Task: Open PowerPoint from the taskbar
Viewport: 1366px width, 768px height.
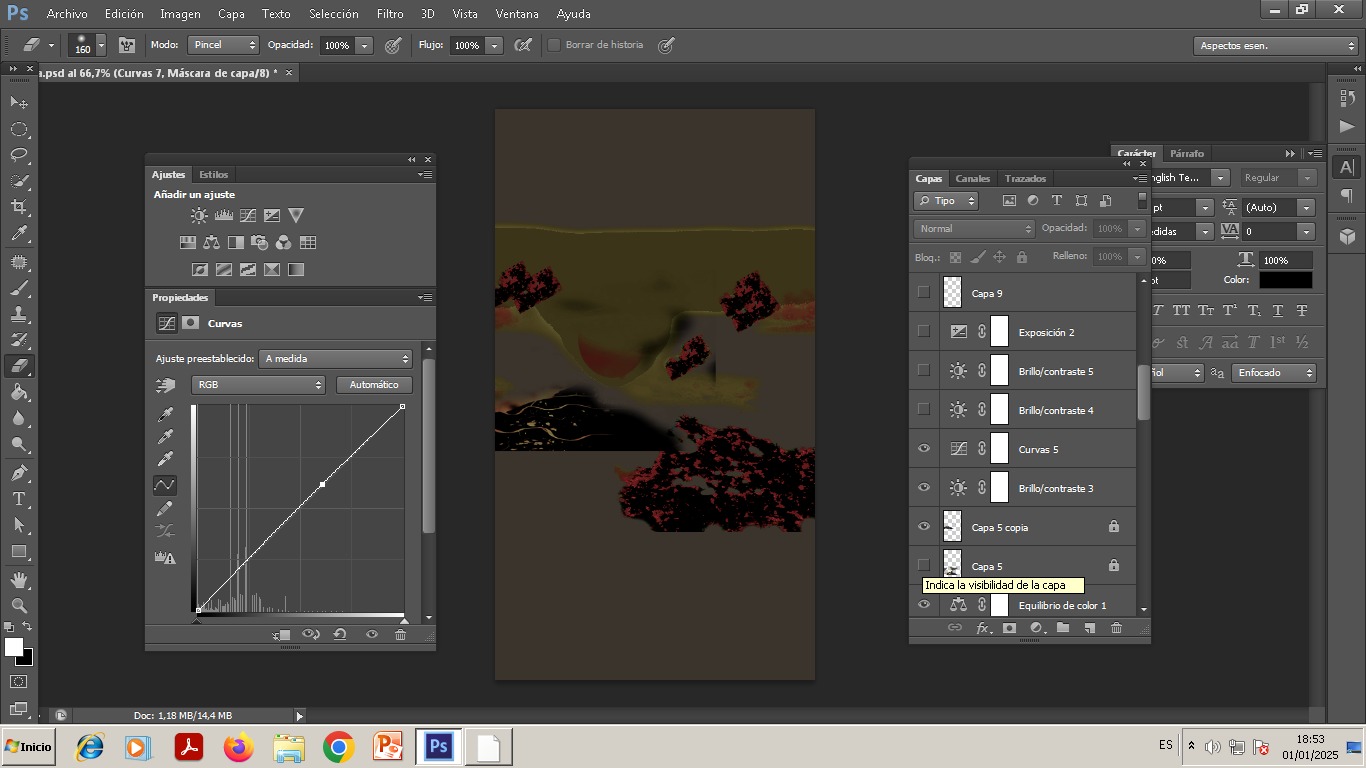Action: tap(388, 747)
